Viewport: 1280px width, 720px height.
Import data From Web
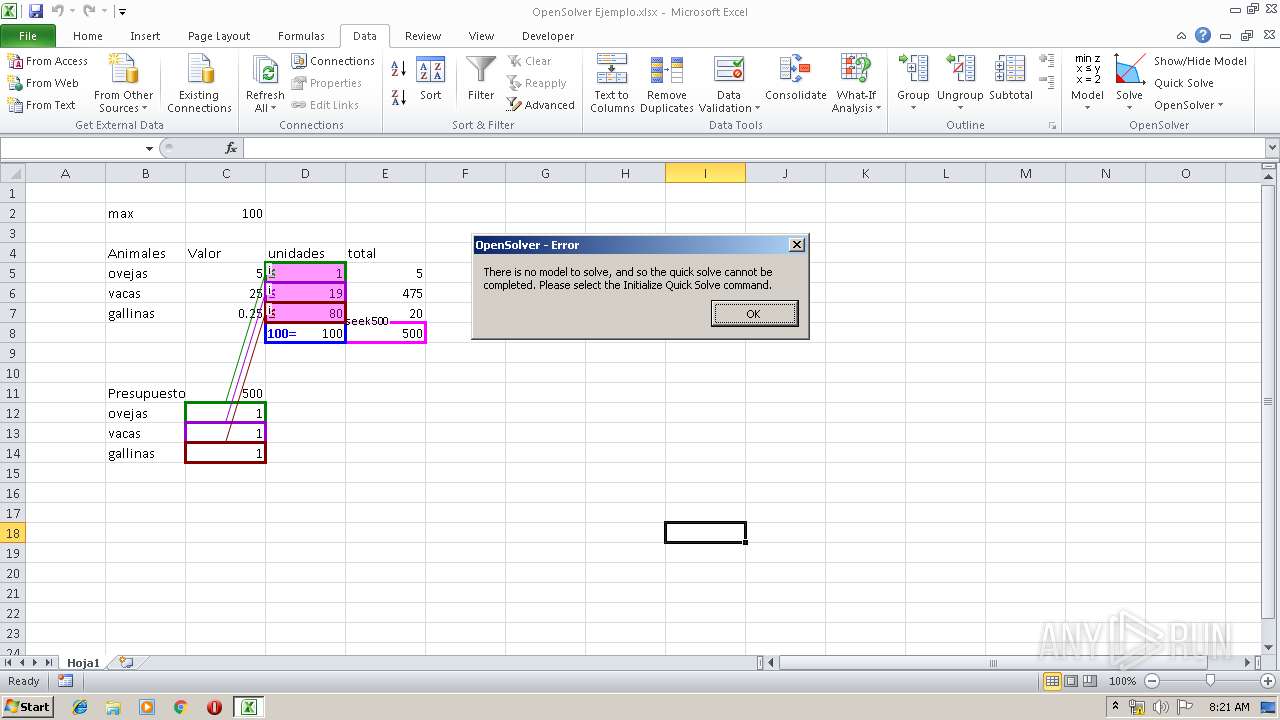[43, 83]
